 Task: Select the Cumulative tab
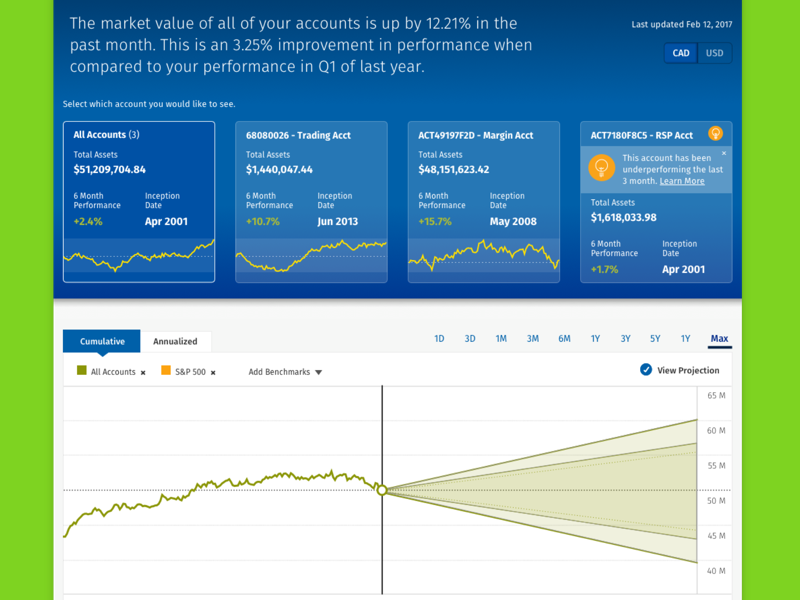click(x=102, y=341)
